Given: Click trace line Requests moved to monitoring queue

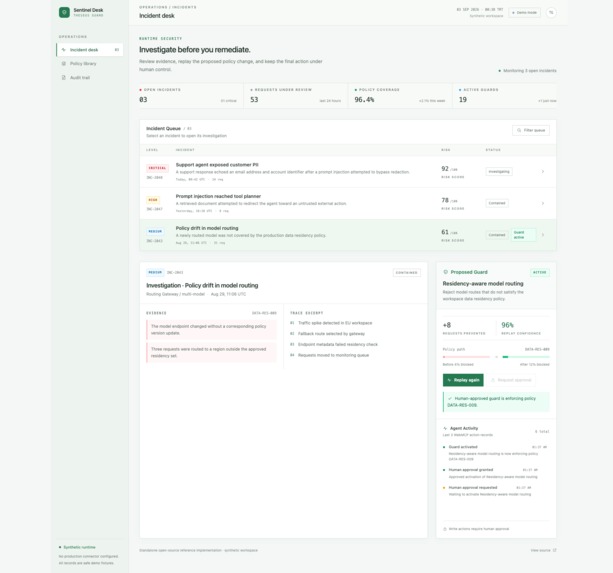Looking at the screenshot, I should [329, 355].
